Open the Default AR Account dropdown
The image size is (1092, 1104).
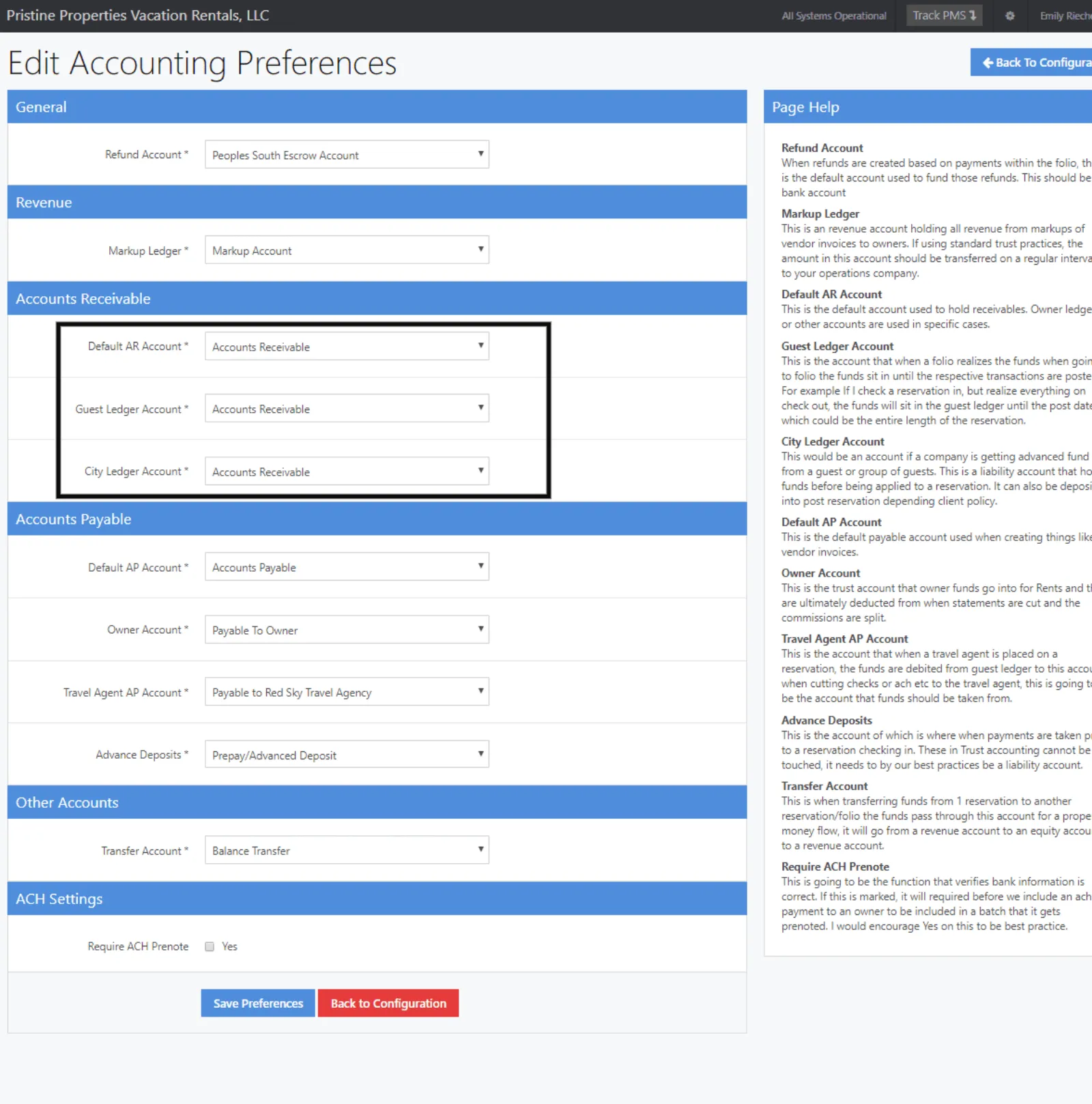(x=347, y=347)
